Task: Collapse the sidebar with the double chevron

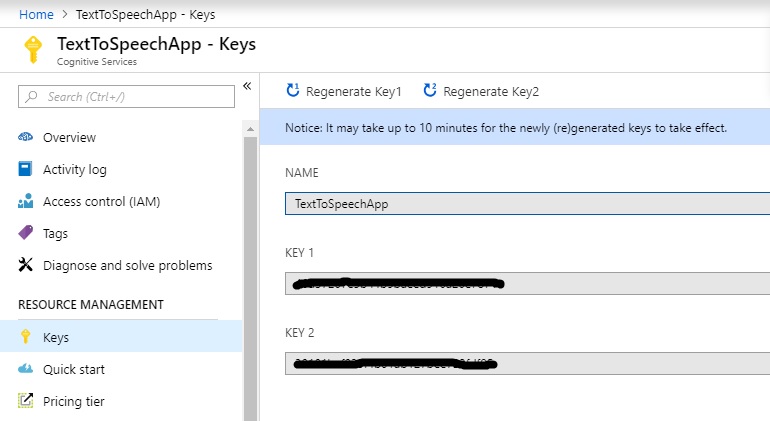Action: point(247,87)
